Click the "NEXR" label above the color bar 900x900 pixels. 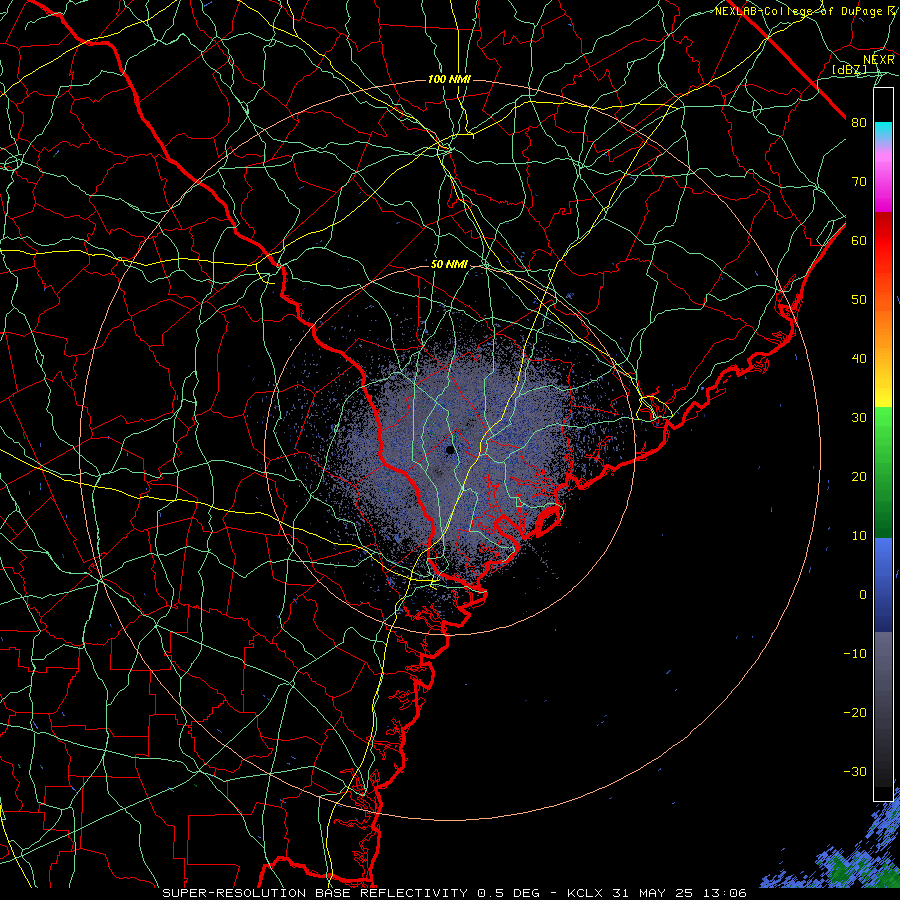point(878,60)
